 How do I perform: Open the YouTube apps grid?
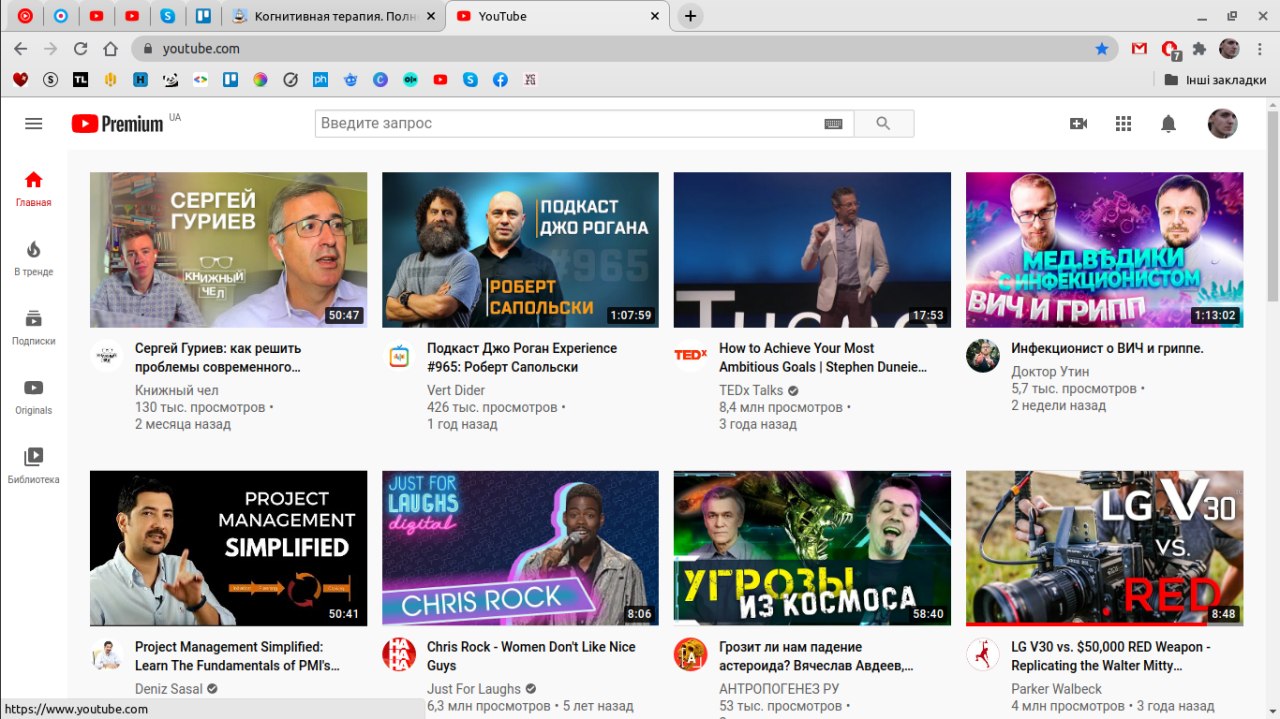1123,123
